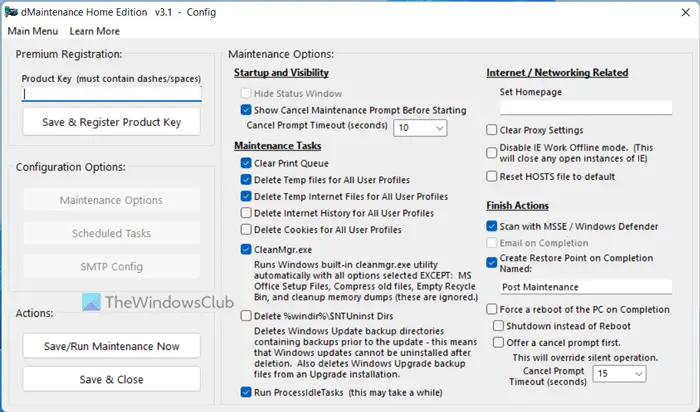Close the dMaintenance Config window
This screenshot has width=700, height=412.
pos(686,12)
